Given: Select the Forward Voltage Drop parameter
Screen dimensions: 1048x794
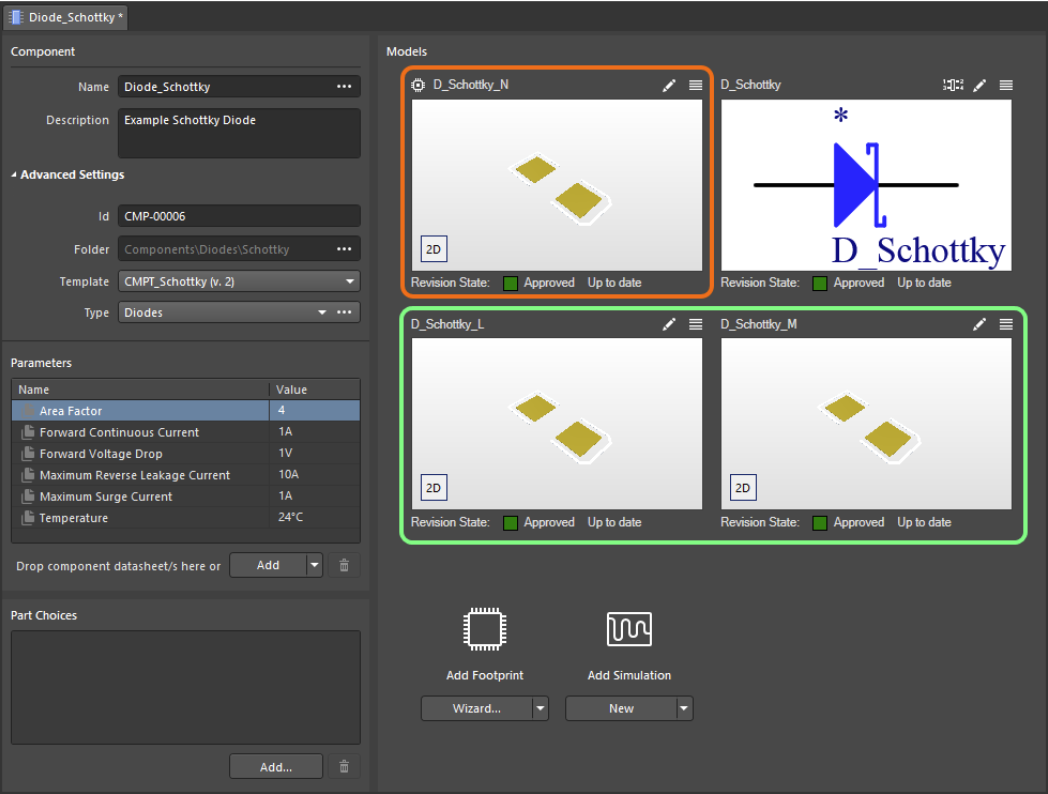Looking at the screenshot, I should click(x=186, y=453).
